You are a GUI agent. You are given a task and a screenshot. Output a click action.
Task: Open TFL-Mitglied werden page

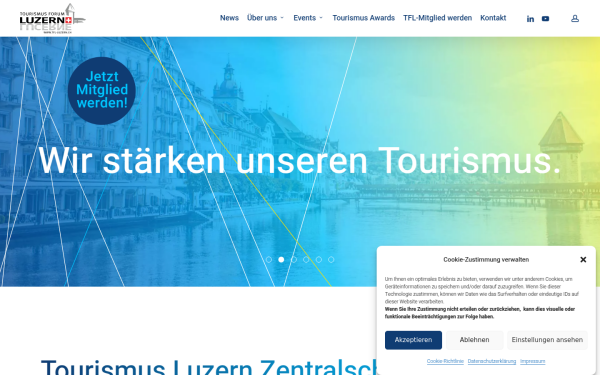coord(437,18)
